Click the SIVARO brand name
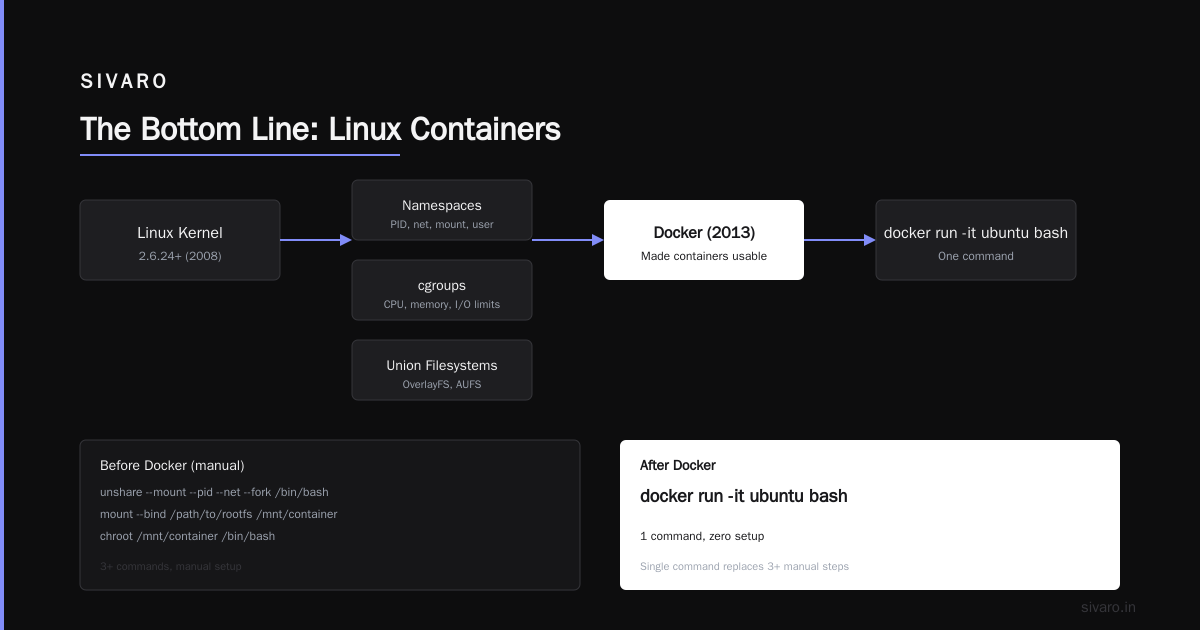 [x=124, y=82]
